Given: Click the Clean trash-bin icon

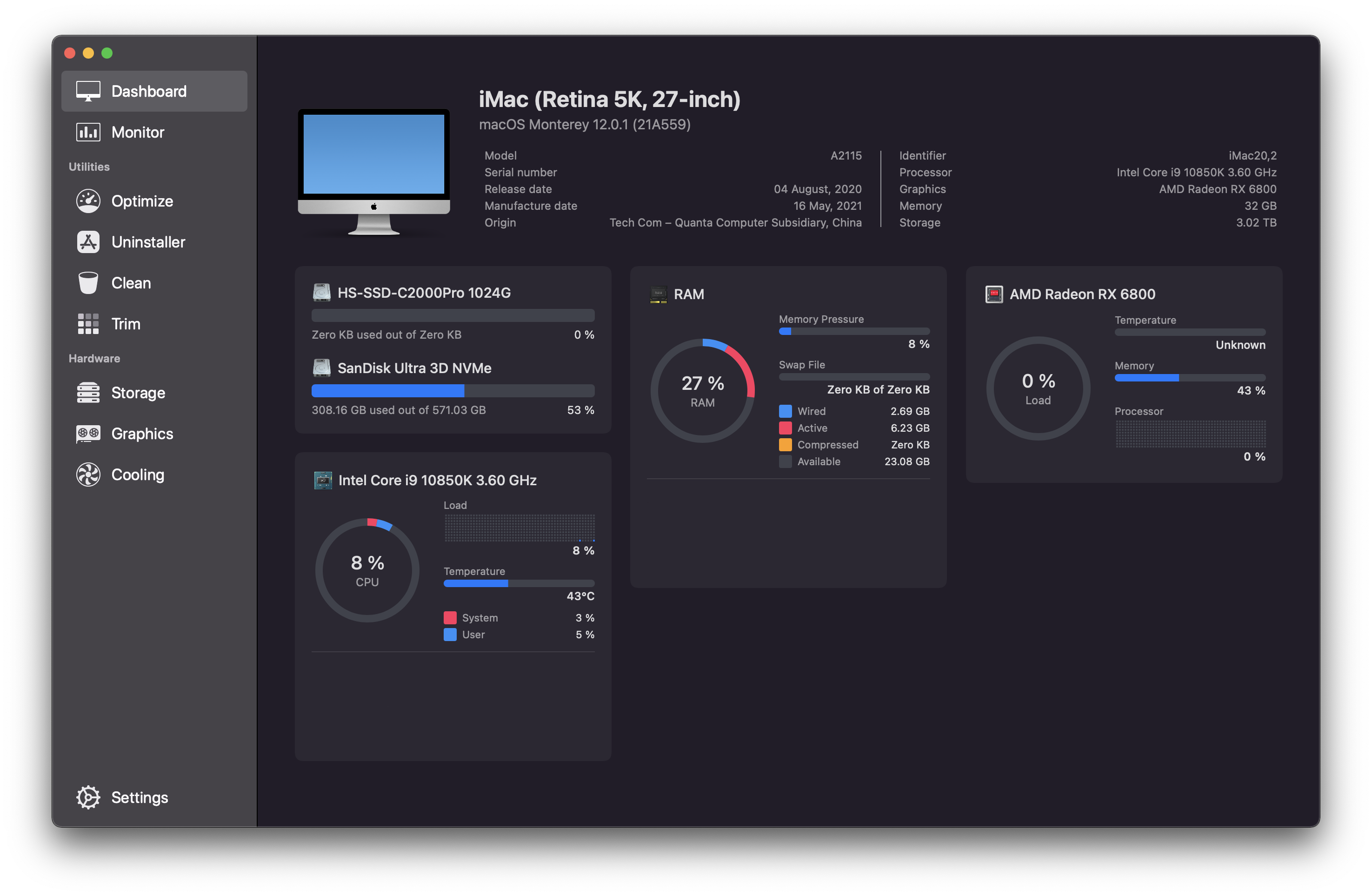Looking at the screenshot, I should coord(88,283).
